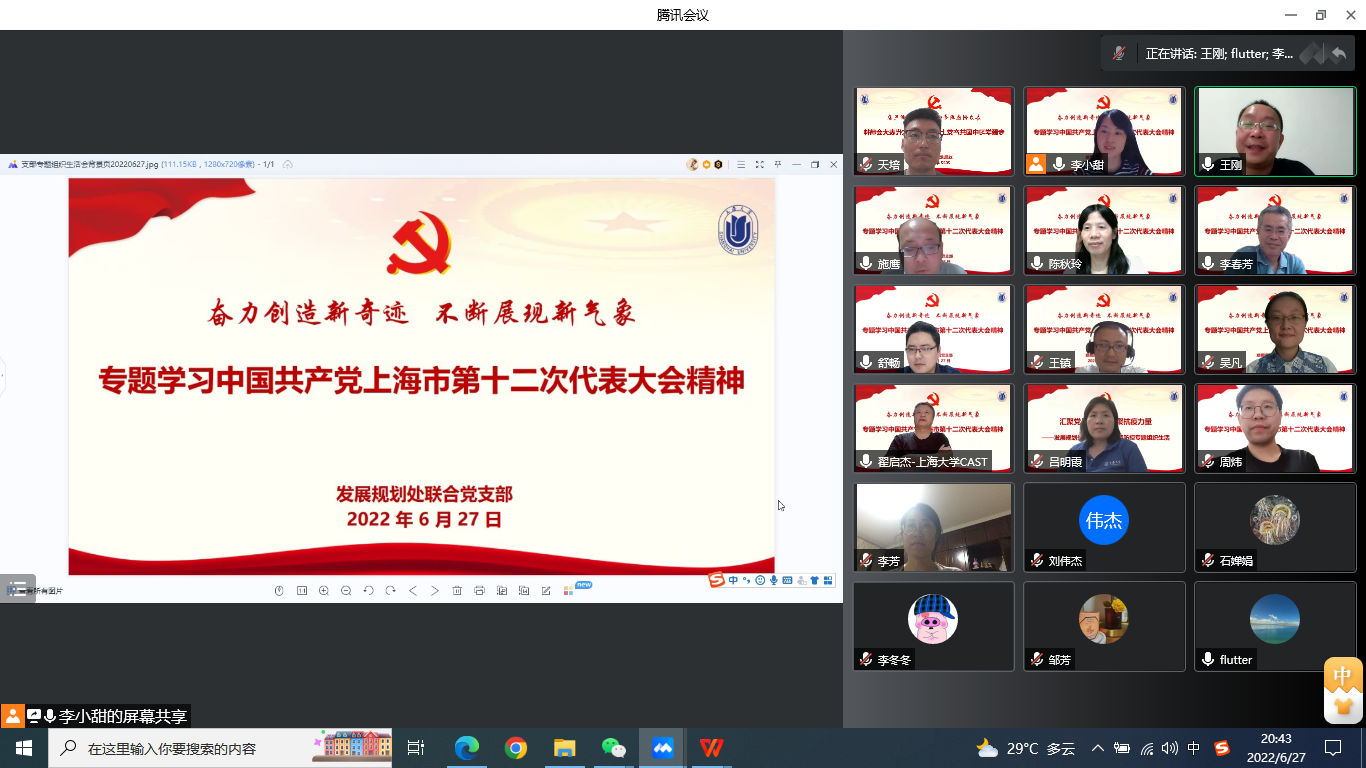Pick 吴凡's participant video
This screenshot has height=768, width=1366.
click(1275, 329)
